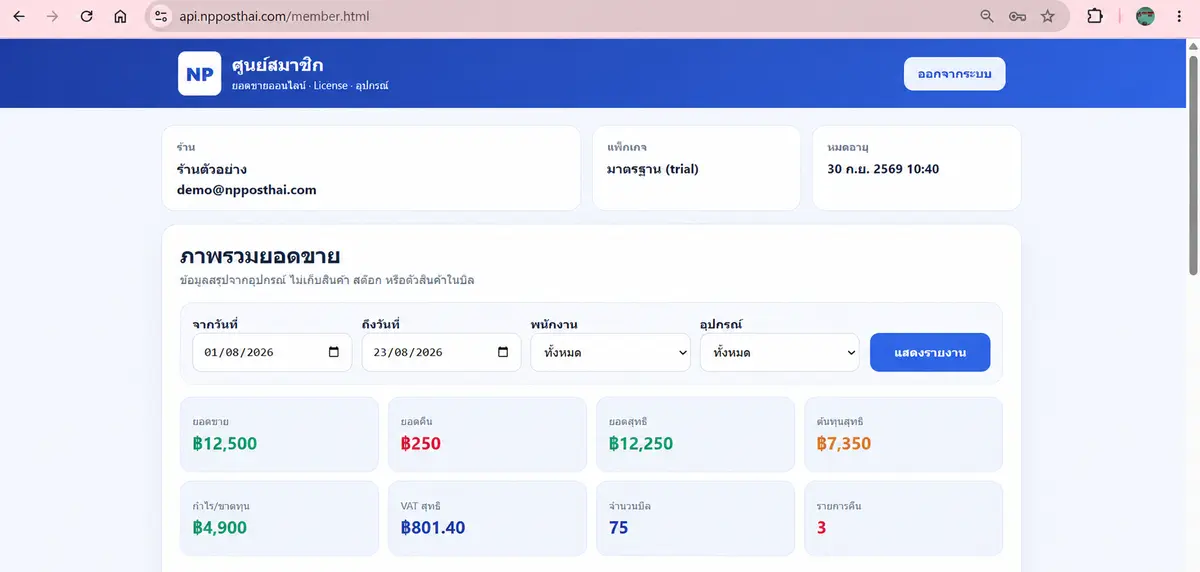Click the ยอดขายออนไลน์ · License · อุปกรณ์ subtitle

tap(310, 86)
